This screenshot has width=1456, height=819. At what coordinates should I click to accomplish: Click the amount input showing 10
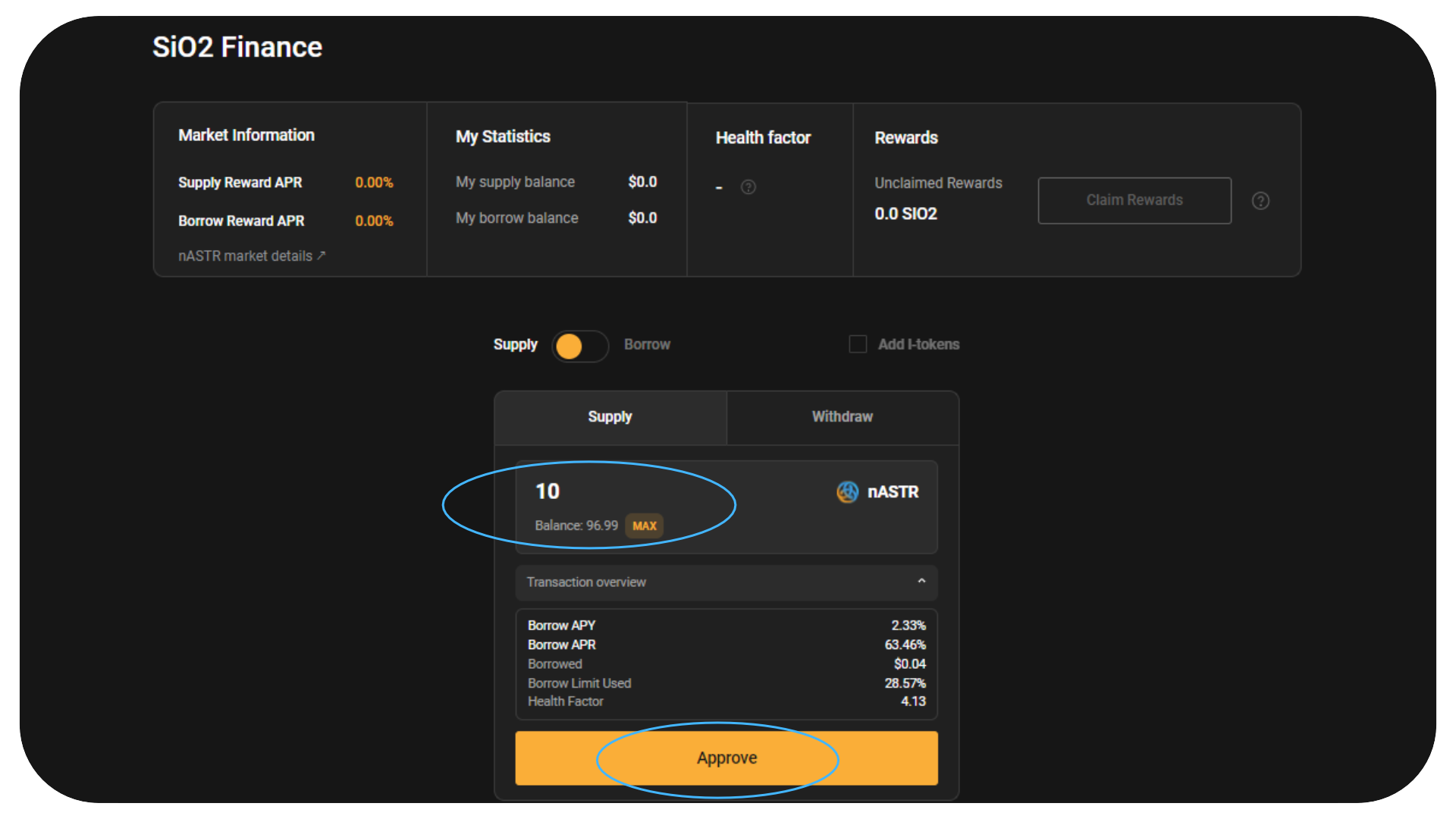(x=548, y=491)
